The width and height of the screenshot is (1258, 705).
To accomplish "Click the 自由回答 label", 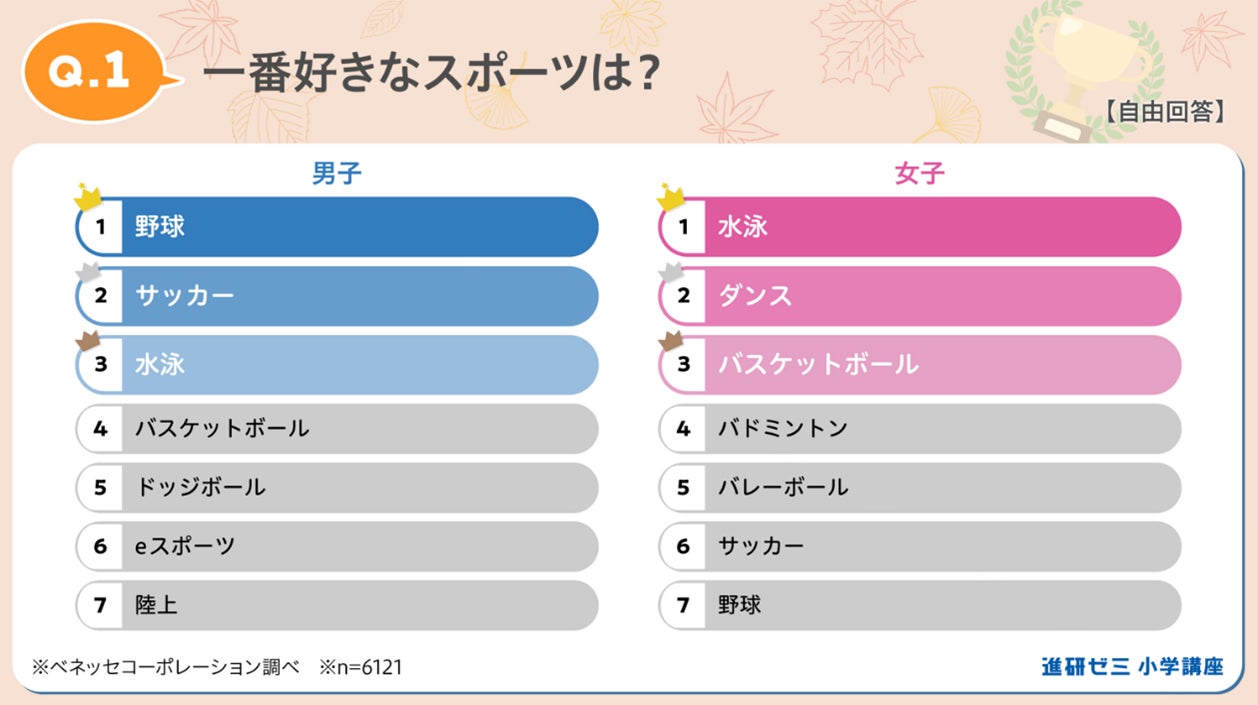I will (1166, 112).
